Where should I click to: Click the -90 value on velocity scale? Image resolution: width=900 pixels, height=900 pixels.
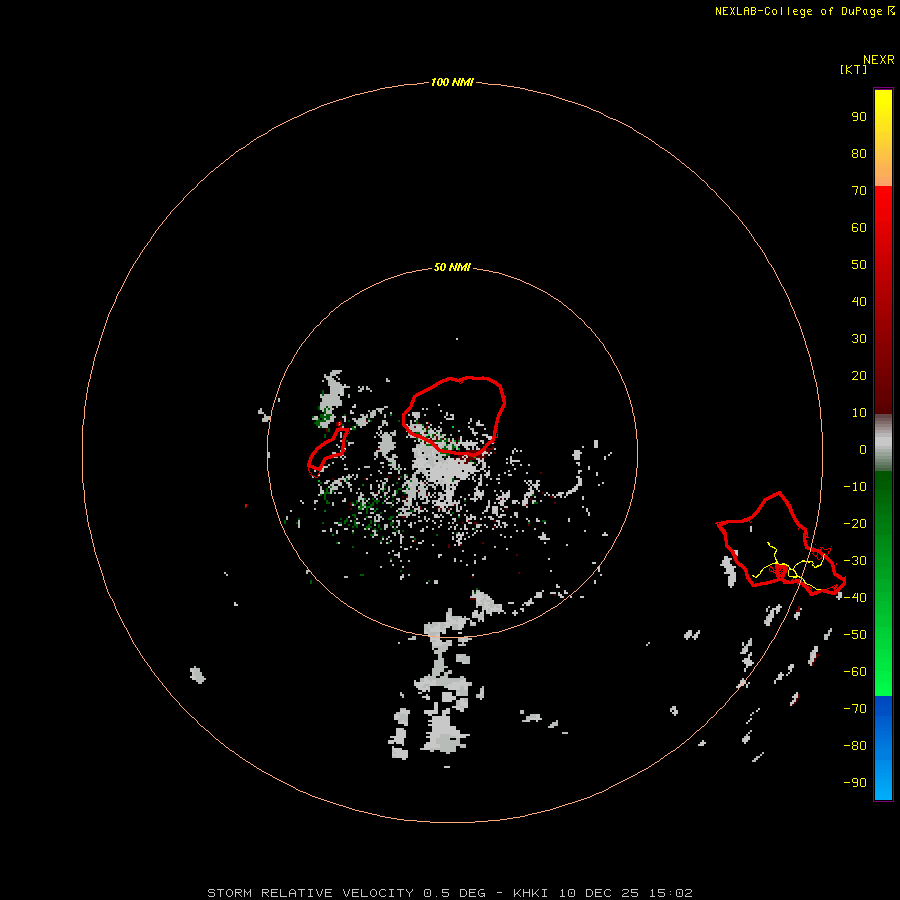855,783
